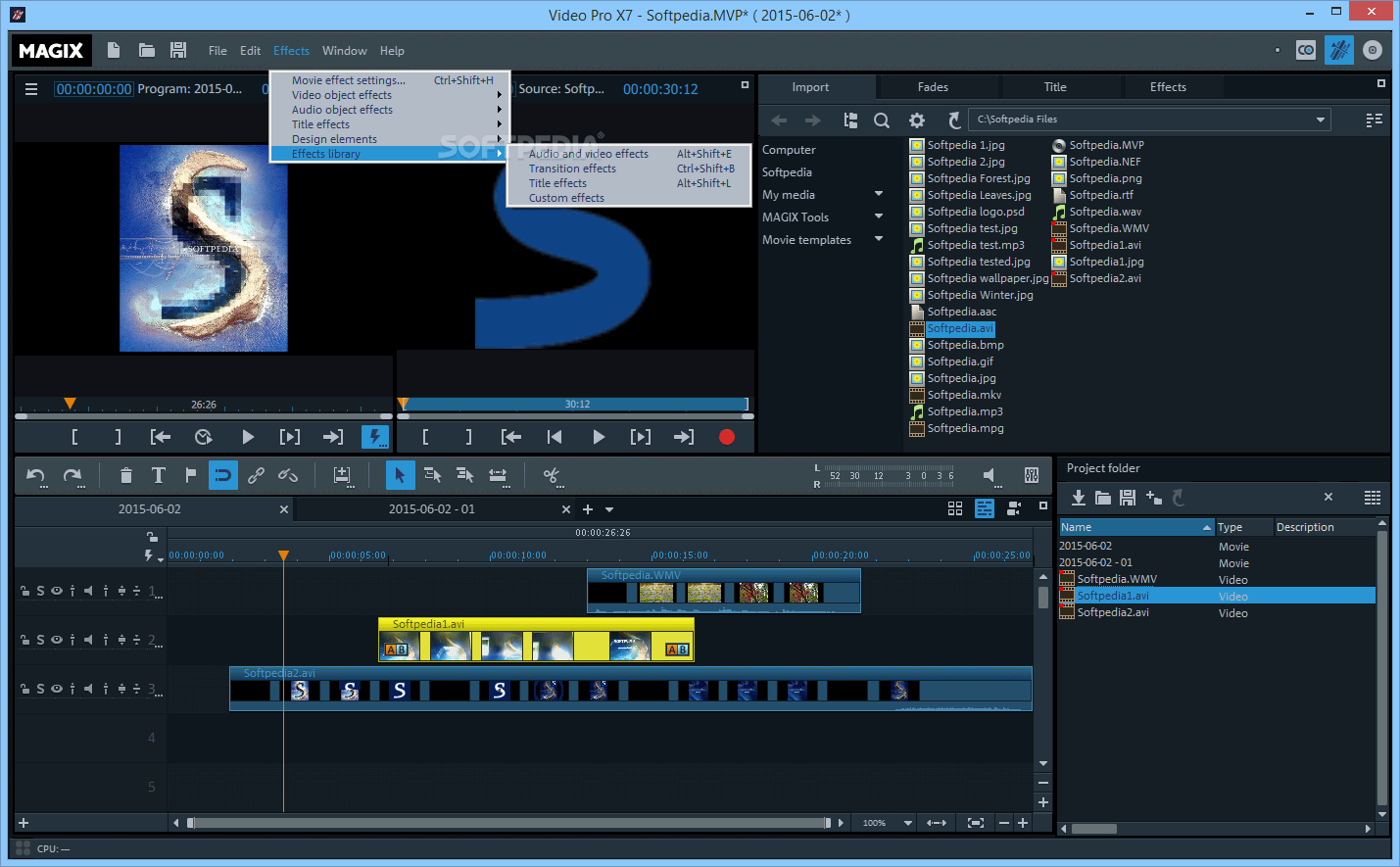Switch to the Title tab in media pool
Image resolution: width=1400 pixels, height=867 pixels.
(x=1055, y=87)
